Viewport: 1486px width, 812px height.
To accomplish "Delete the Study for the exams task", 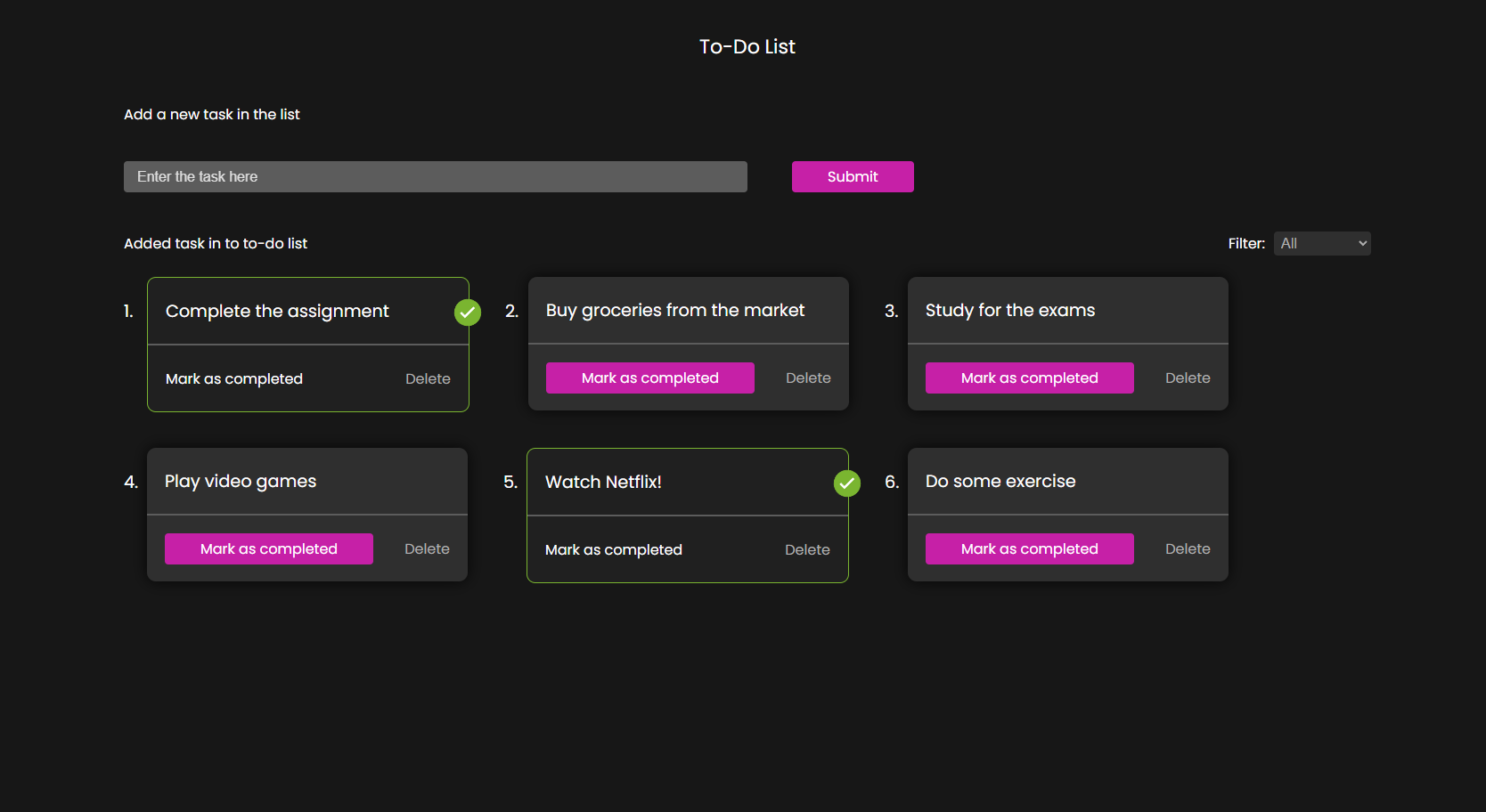I will 1188,378.
